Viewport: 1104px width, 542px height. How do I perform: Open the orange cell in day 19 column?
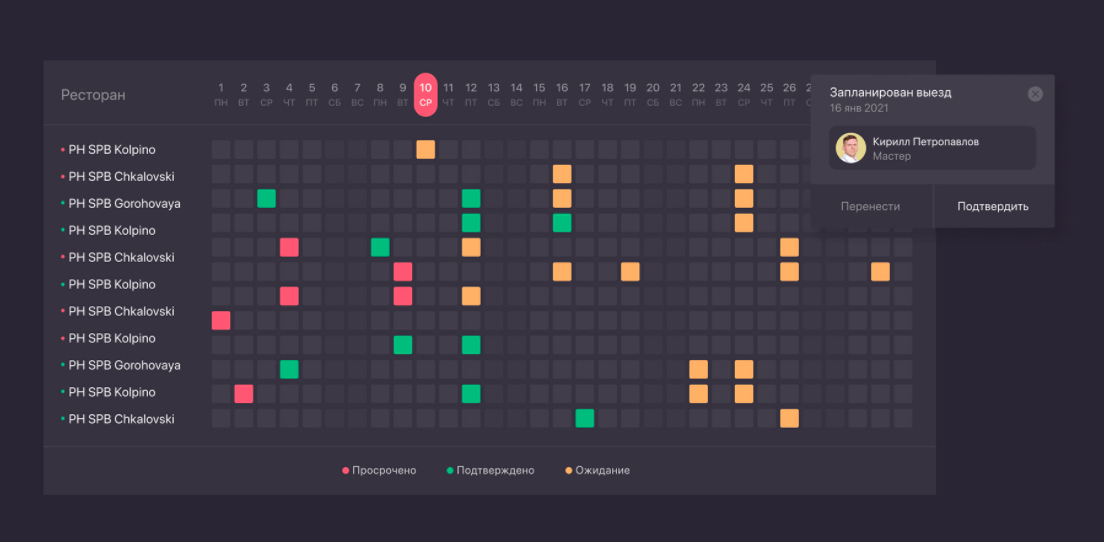(x=630, y=272)
